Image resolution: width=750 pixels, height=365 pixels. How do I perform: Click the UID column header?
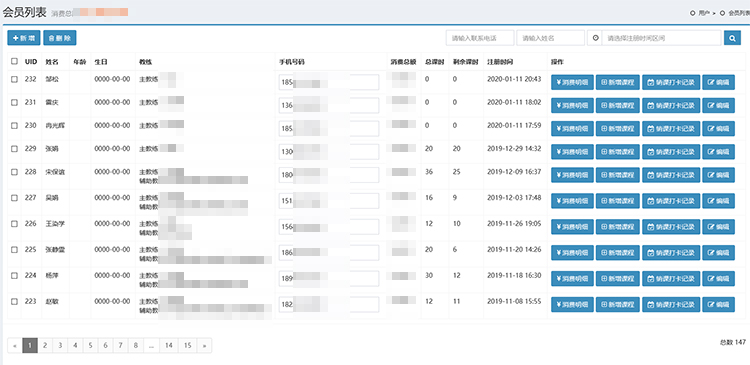click(x=31, y=62)
